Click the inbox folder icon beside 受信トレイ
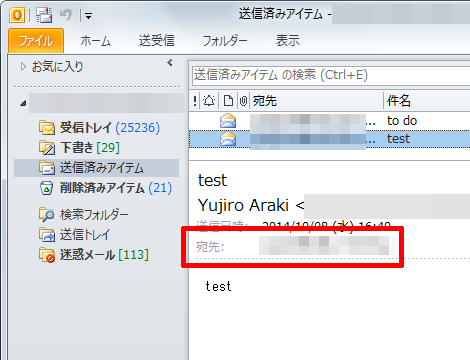Image resolution: width=470 pixels, height=360 pixels. 47,128
